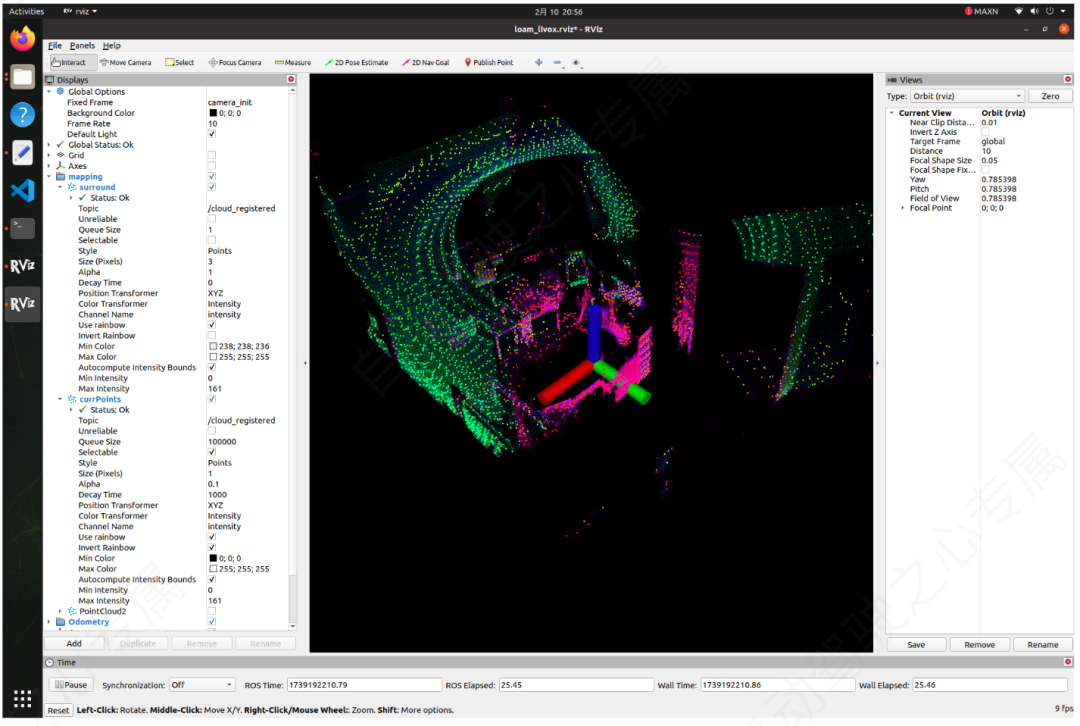This screenshot has height=726, width=1080.
Task: Pick the Measure tool
Action: click(x=293, y=62)
